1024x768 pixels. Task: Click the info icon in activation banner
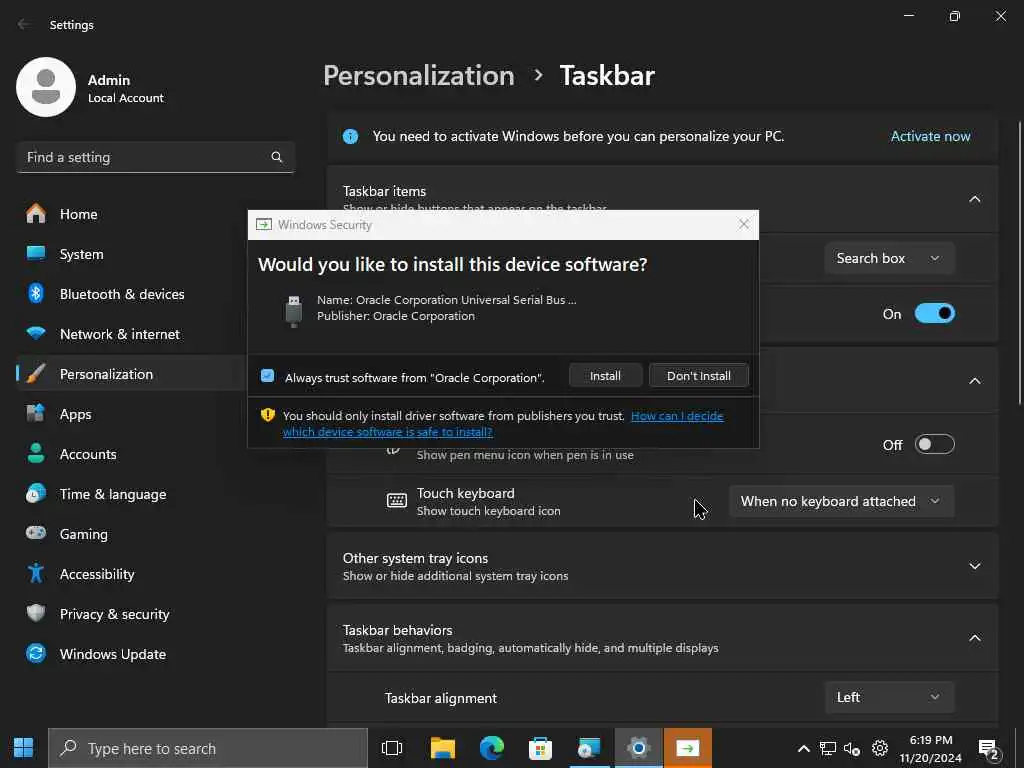tap(351, 136)
